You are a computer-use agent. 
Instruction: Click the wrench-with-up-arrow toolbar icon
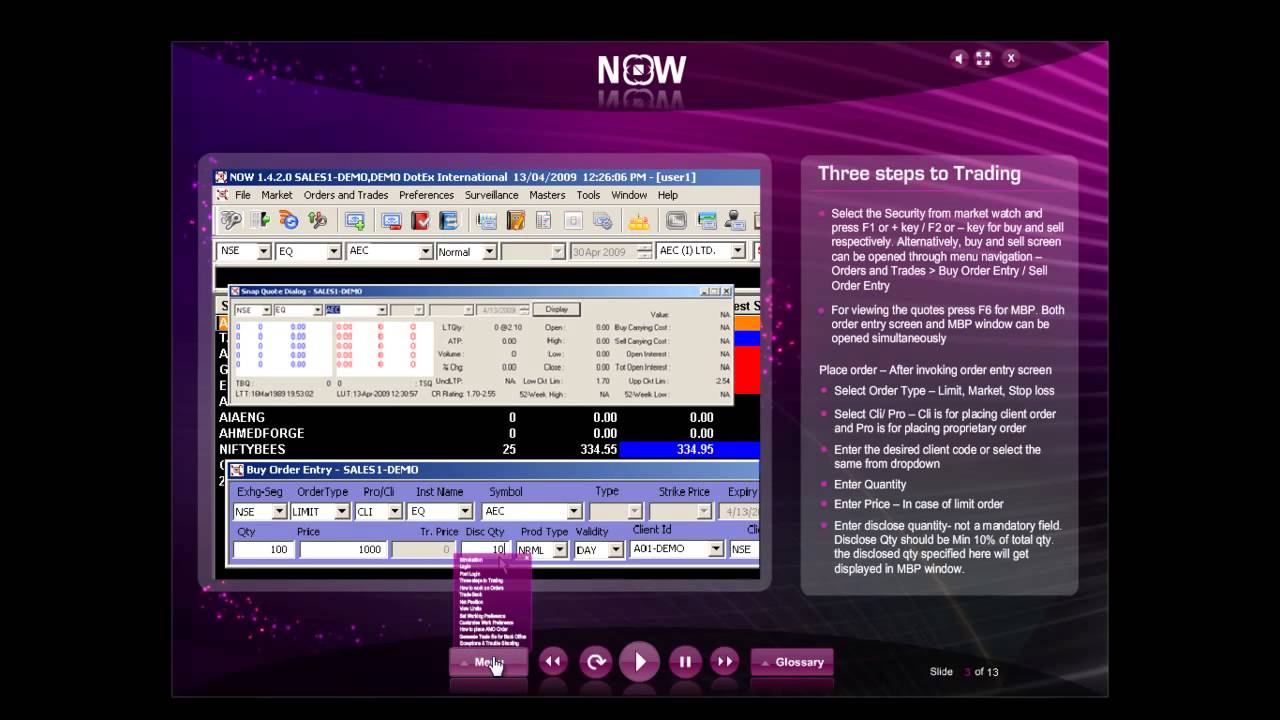[317, 221]
